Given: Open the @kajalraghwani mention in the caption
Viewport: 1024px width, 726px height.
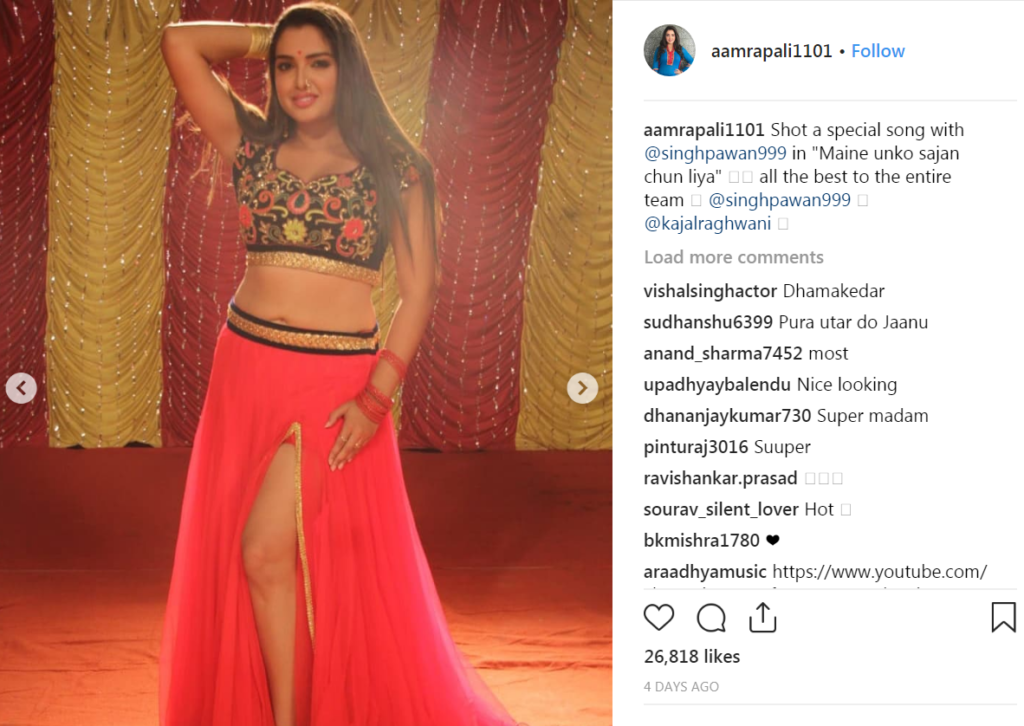Looking at the screenshot, I should tap(707, 224).
